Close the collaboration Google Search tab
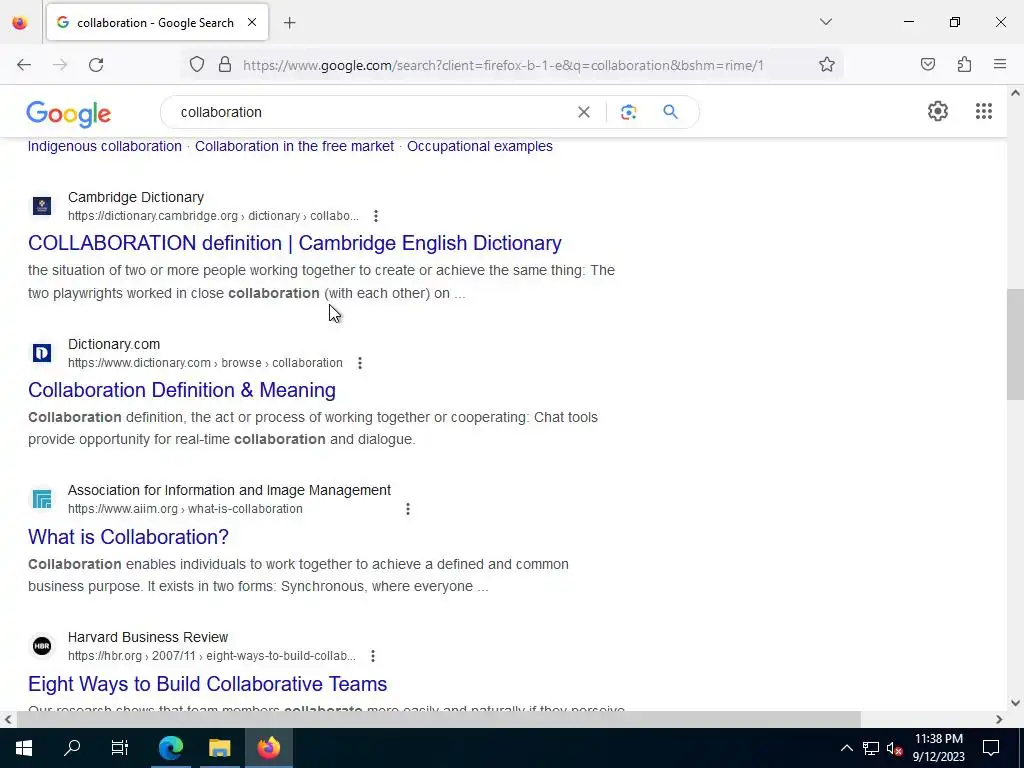Image resolution: width=1024 pixels, height=768 pixels. pos(251,22)
